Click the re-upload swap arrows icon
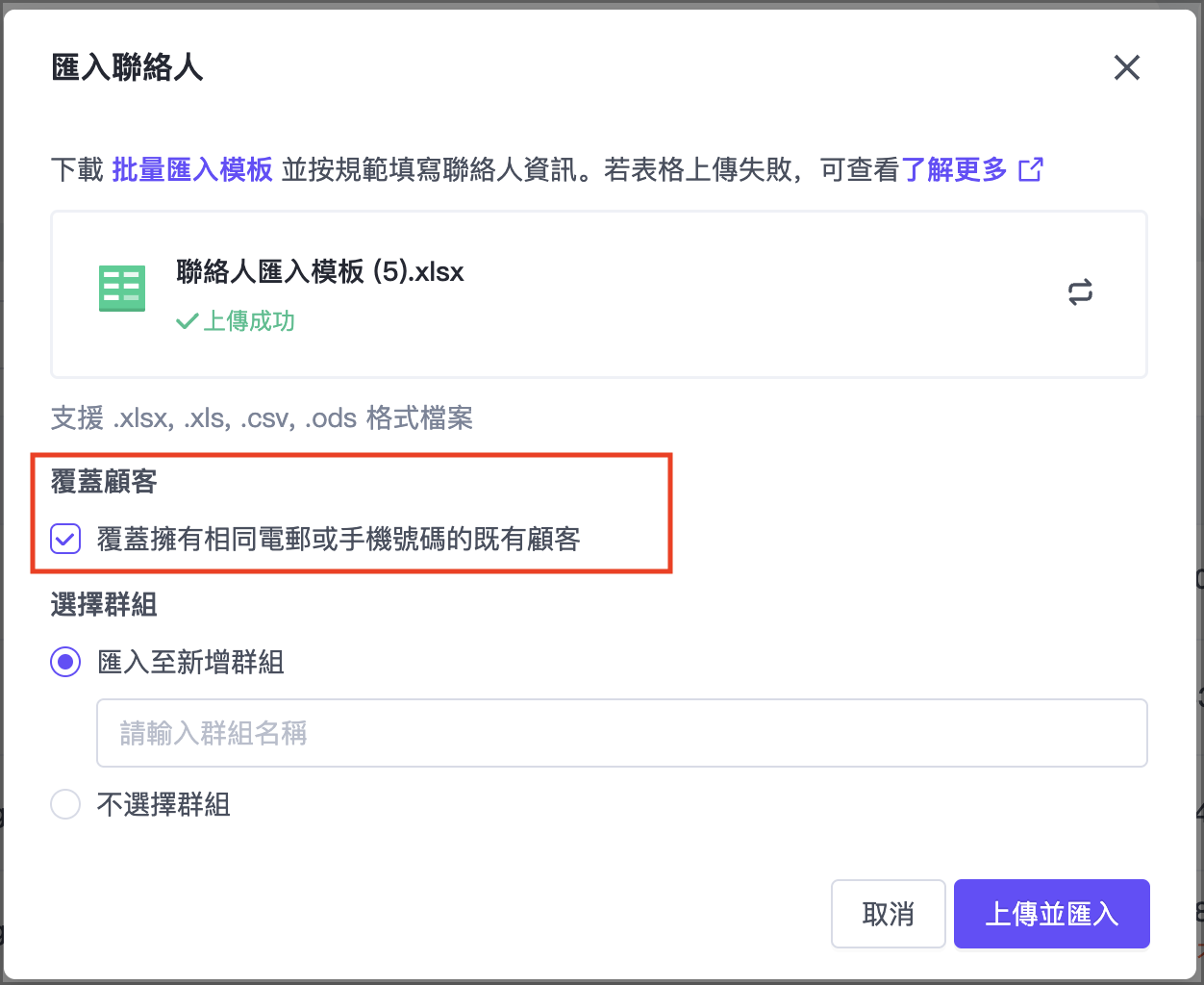The image size is (1204, 985). (1080, 292)
